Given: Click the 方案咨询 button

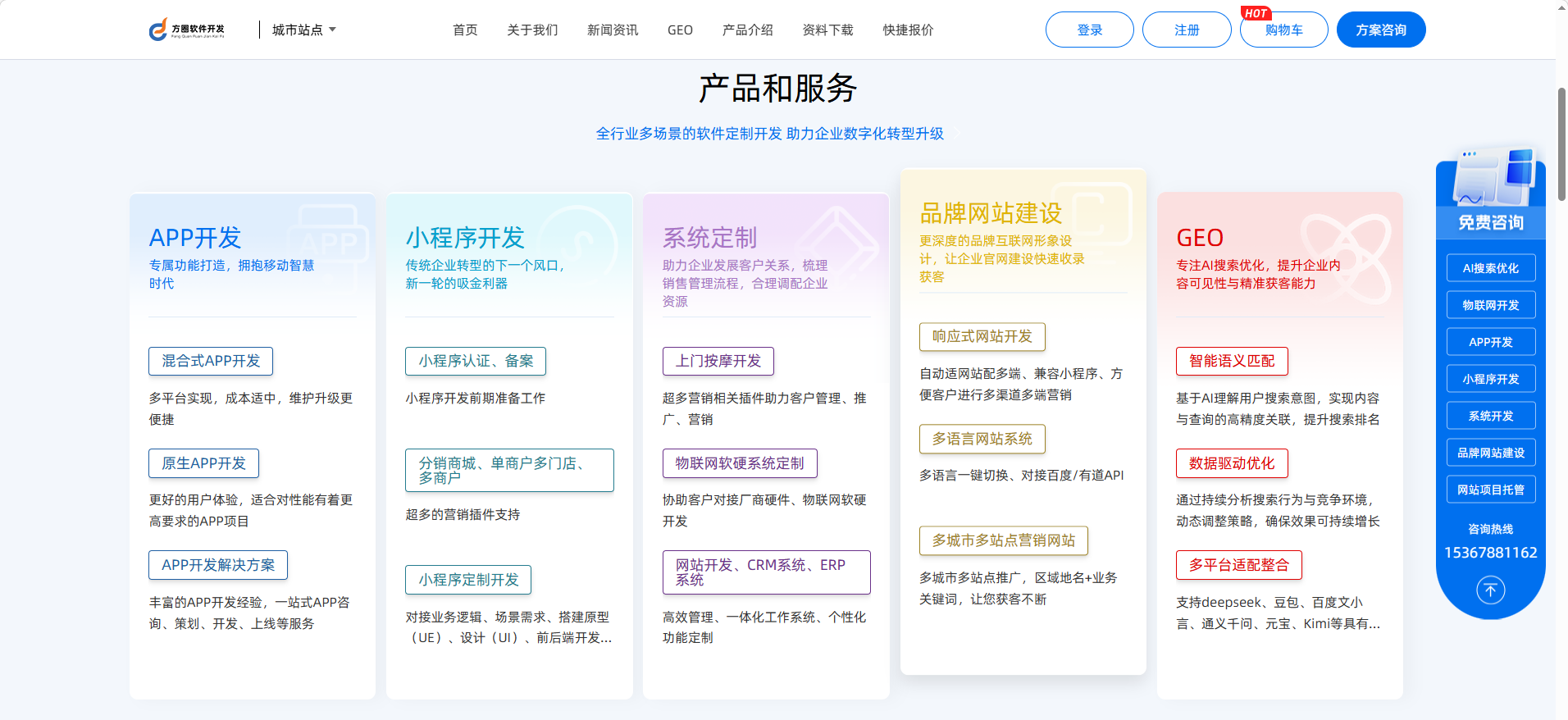Looking at the screenshot, I should (x=1381, y=30).
